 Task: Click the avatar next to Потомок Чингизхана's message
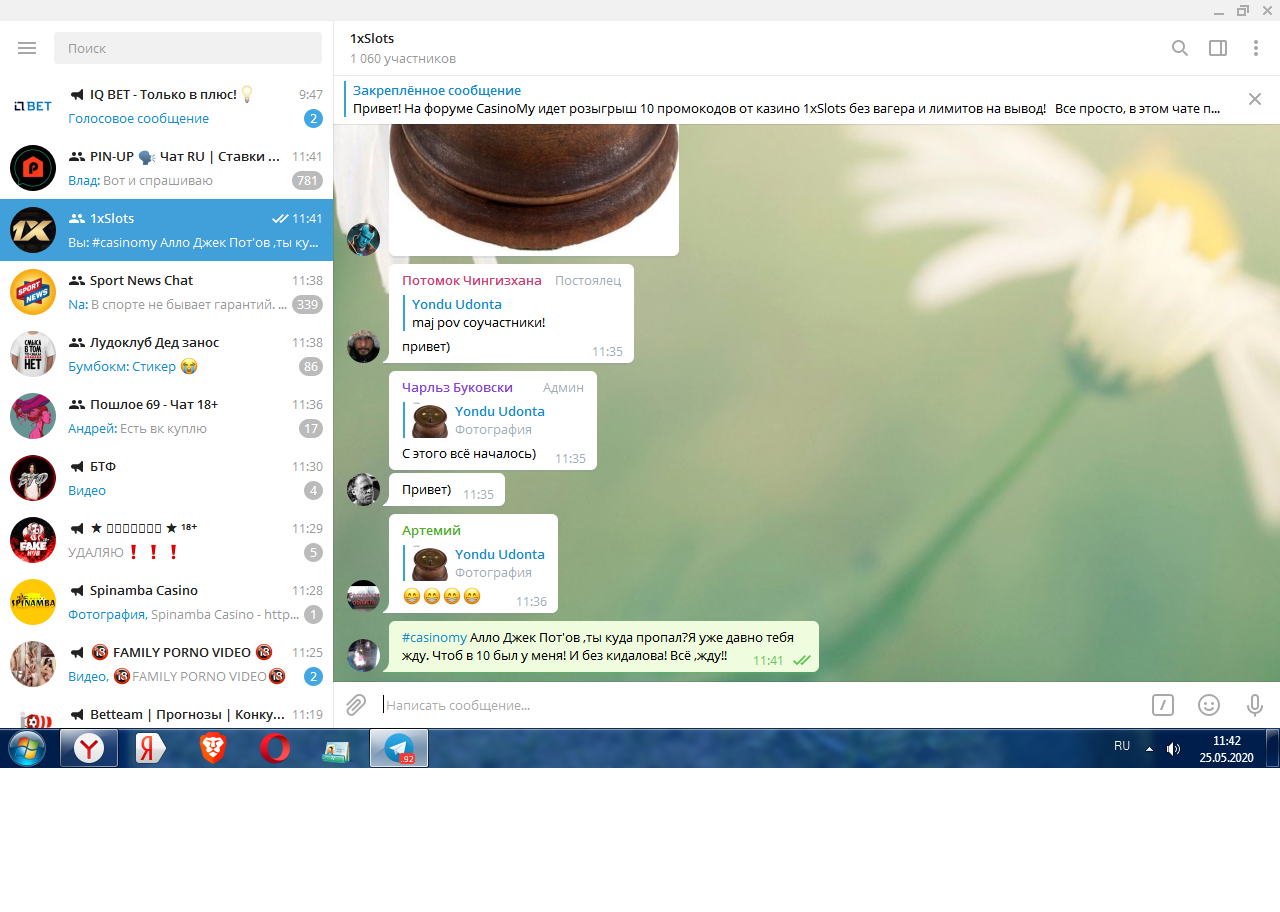tap(363, 346)
